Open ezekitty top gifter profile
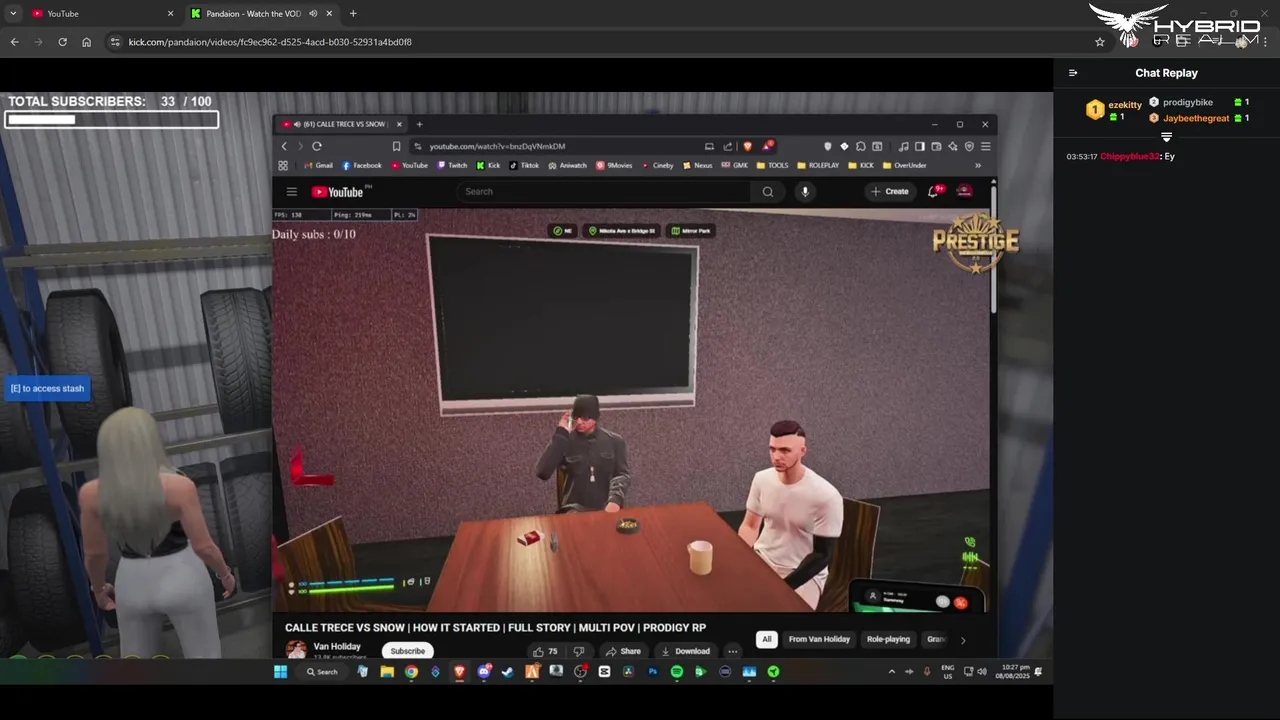This screenshot has width=1280, height=720. coord(1125,105)
